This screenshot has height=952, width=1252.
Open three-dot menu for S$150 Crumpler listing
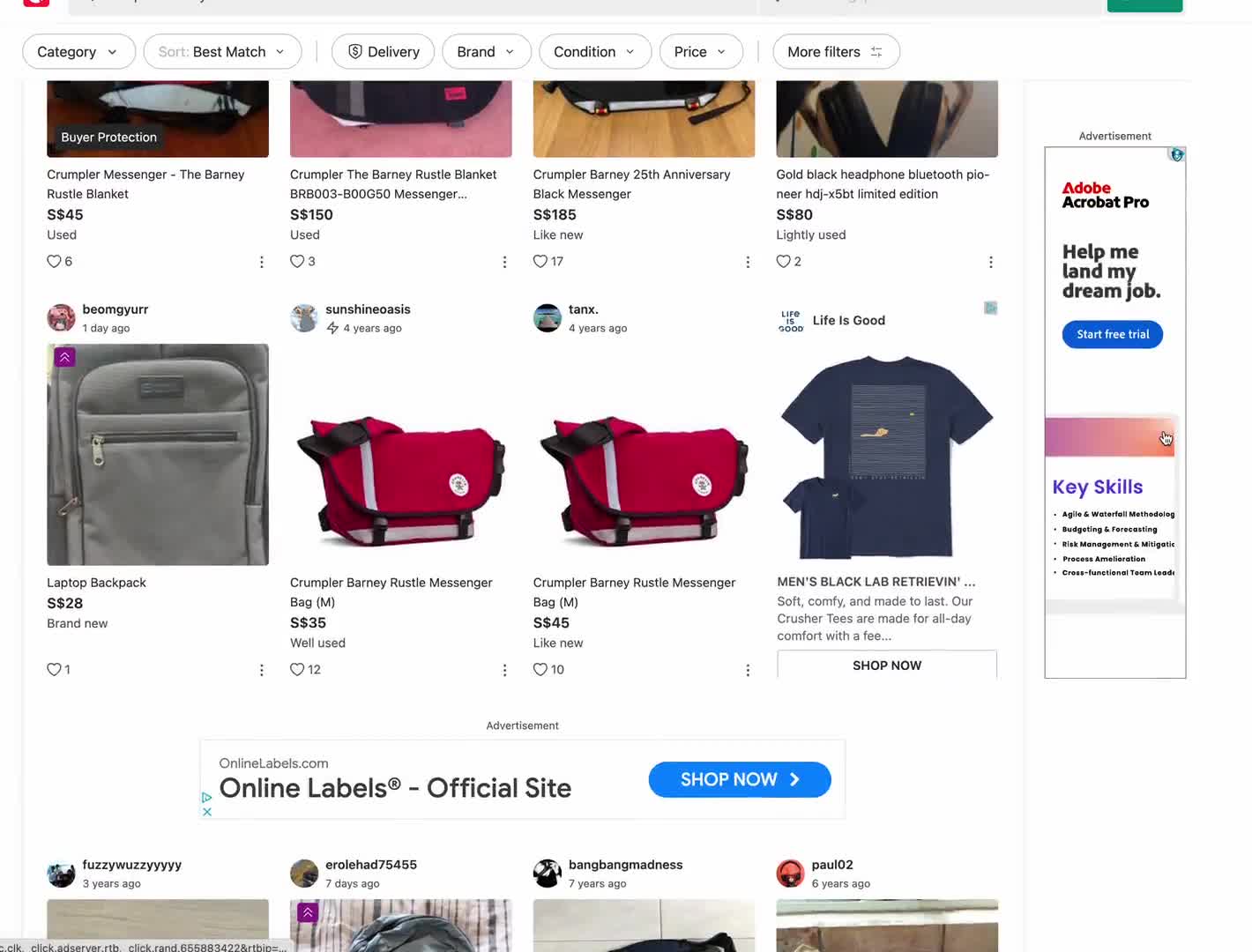[504, 263]
